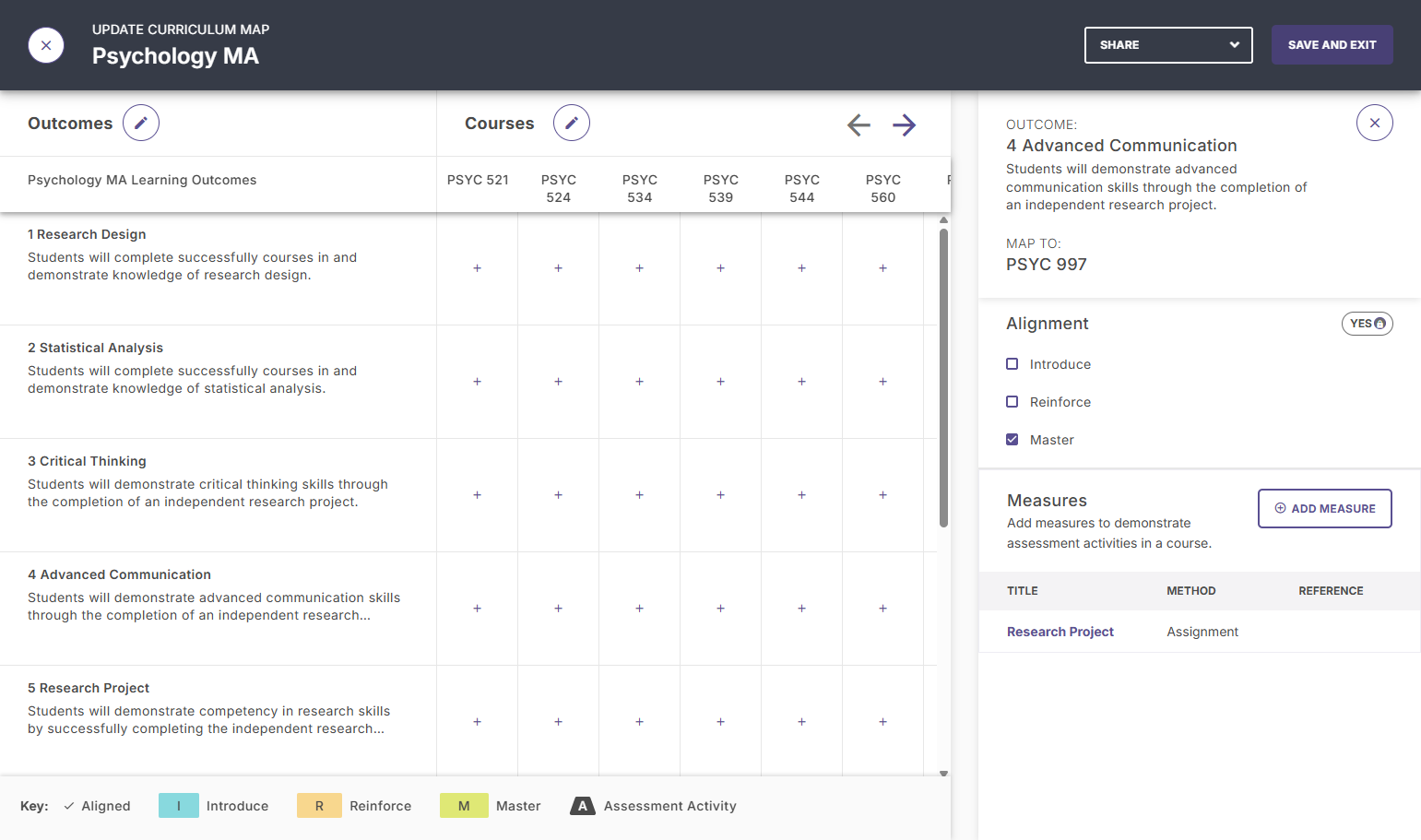Add alignment for Research Project in PSYC 524

558,722
